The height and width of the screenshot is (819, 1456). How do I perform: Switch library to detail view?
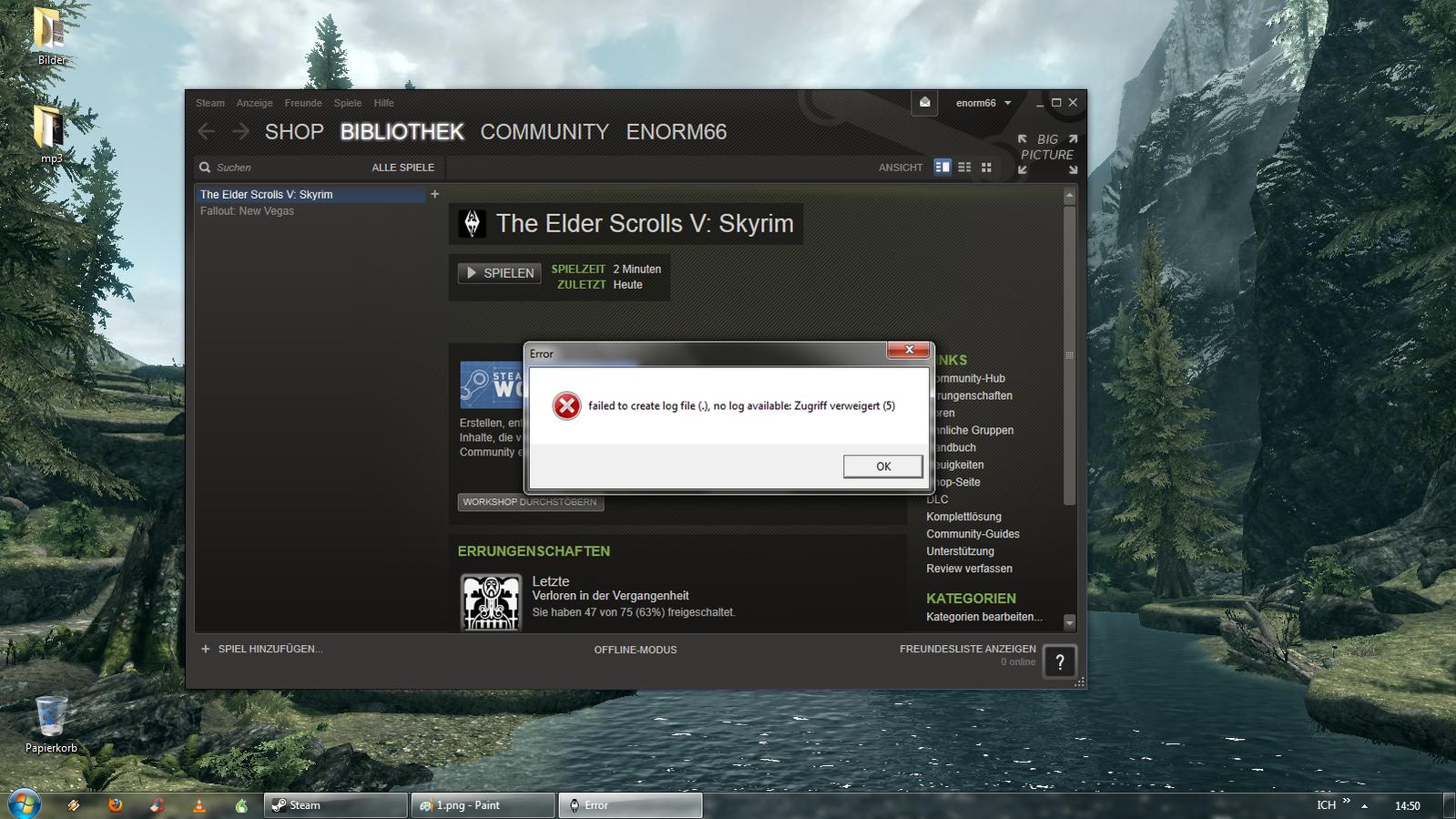pyautogui.click(x=942, y=168)
